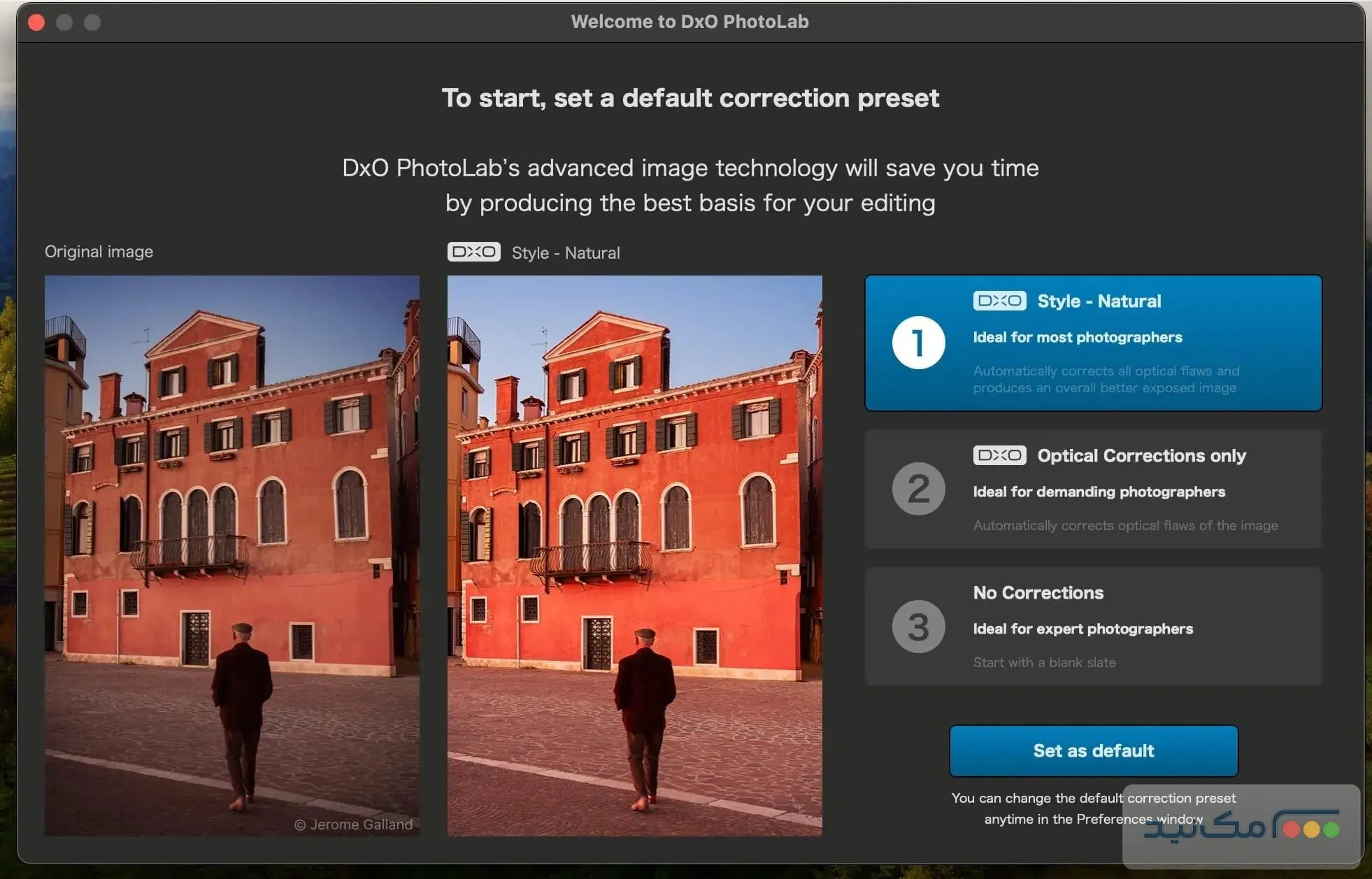Click the DxO badge above the corrected preview
Image resolution: width=1372 pixels, height=879 pixels.
(x=473, y=252)
